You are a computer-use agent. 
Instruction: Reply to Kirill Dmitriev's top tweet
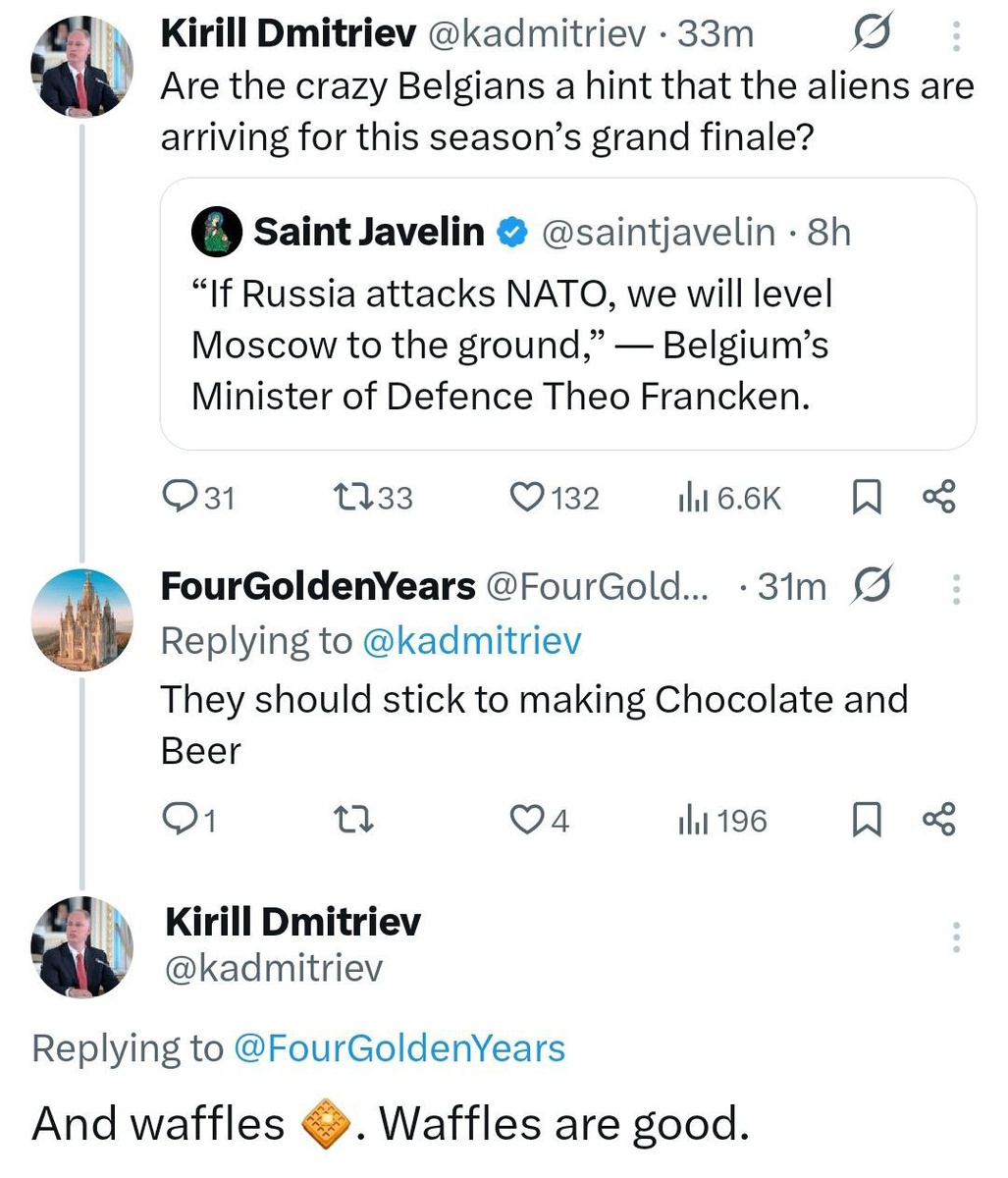[x=179, y=498]
